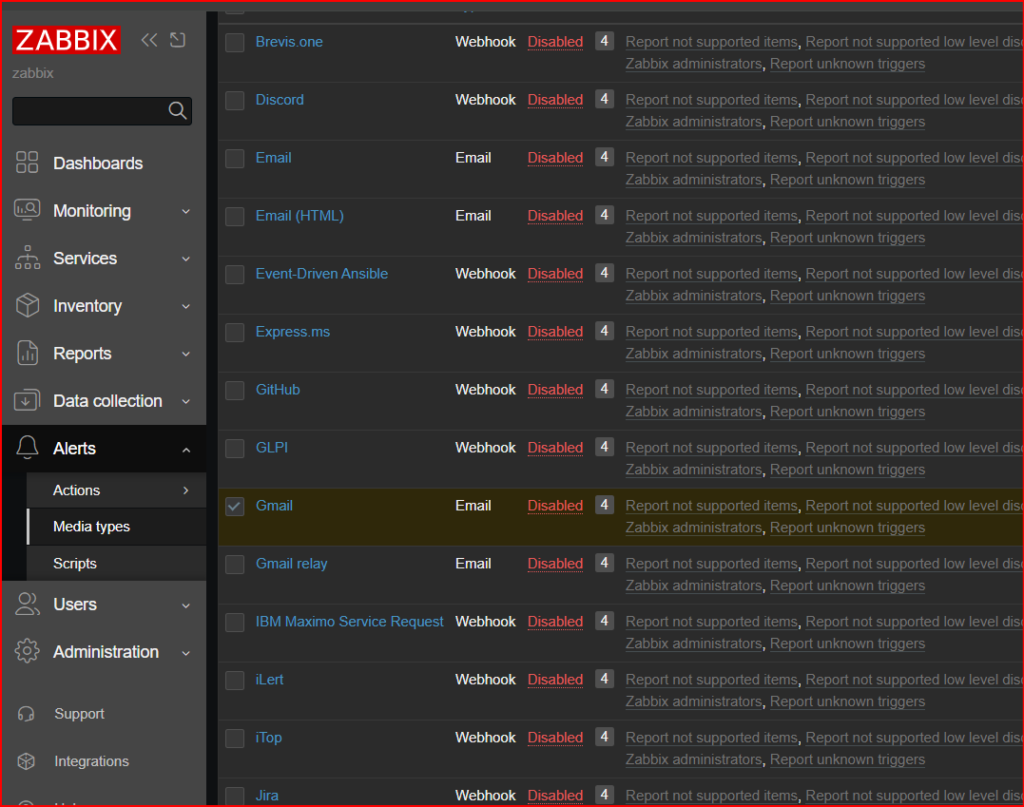Click the Integrations cube icon

26,761
